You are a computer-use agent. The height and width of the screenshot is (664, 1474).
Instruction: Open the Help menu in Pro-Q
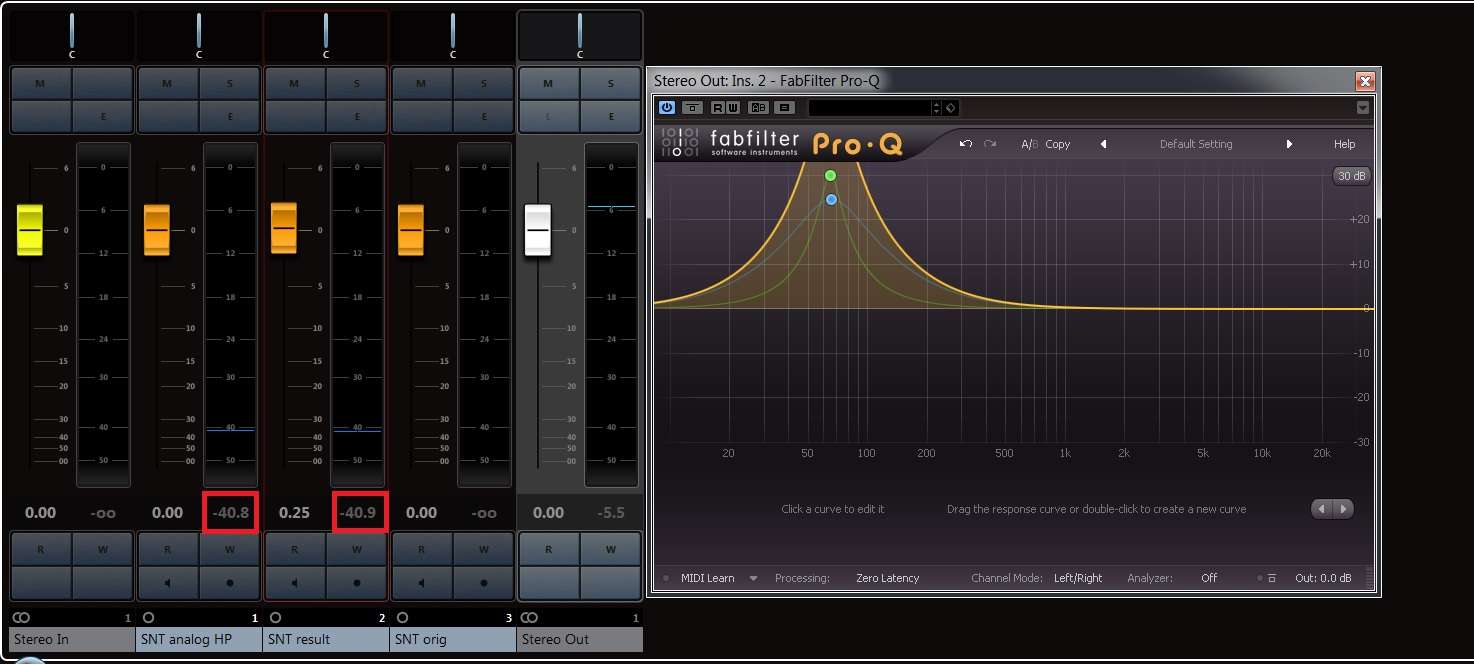coord(1344,144)
